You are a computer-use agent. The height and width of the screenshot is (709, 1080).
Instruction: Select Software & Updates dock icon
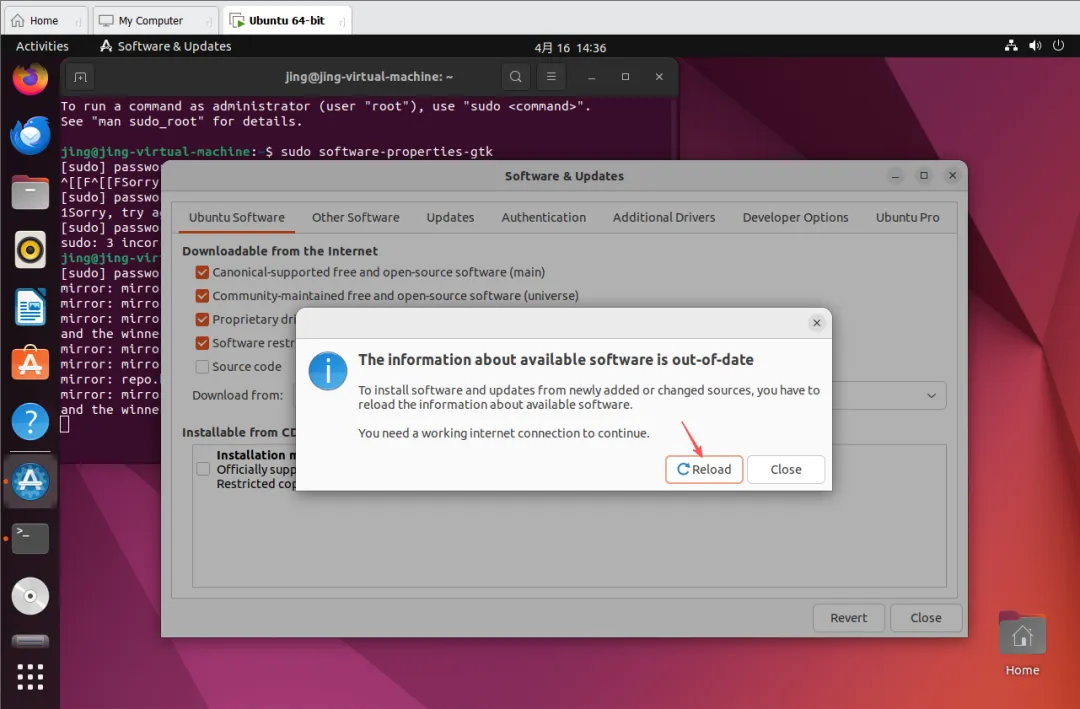pyautogui.click(x=30, y=481)
